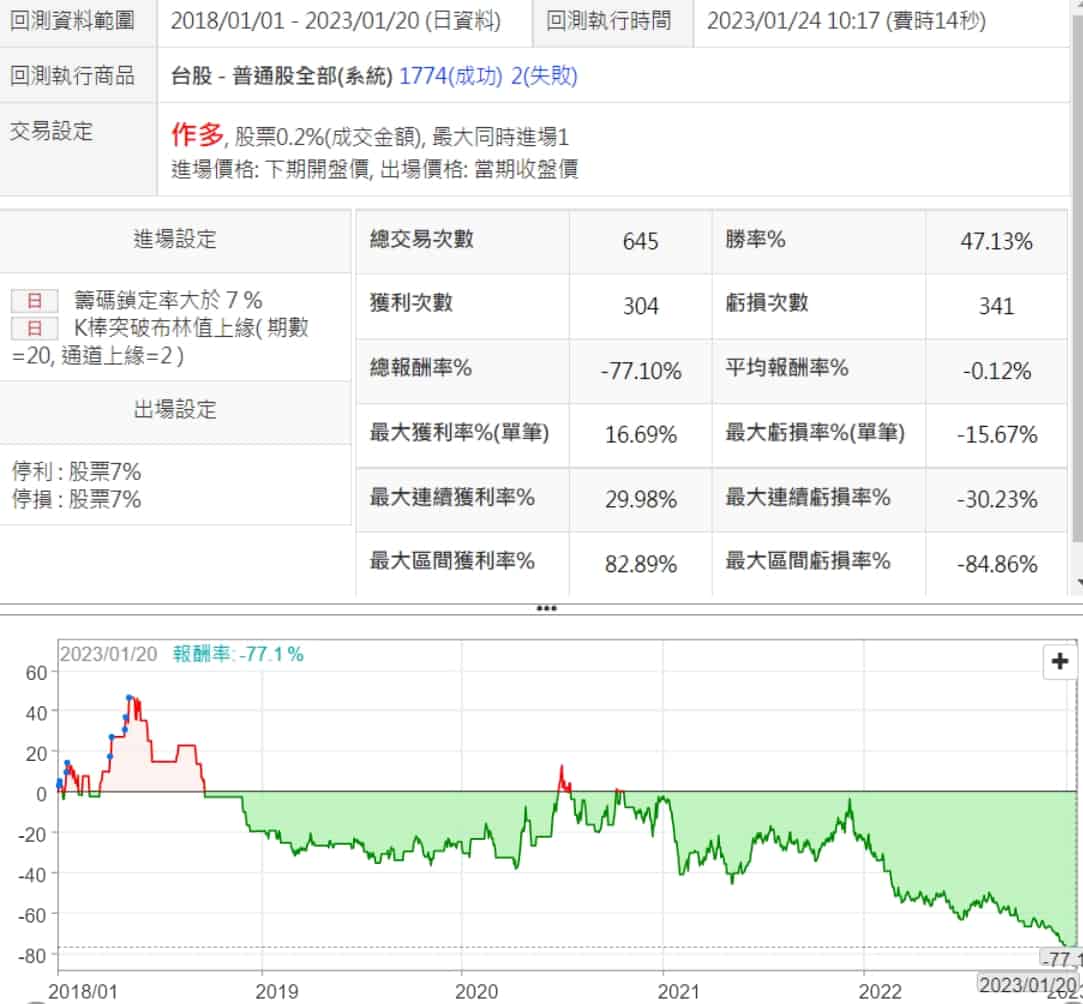Viewport: 1083px width, 1004px height.
Task: Click the 出場設定 section header
Action: pyautogui.click(x=175, y=410)
